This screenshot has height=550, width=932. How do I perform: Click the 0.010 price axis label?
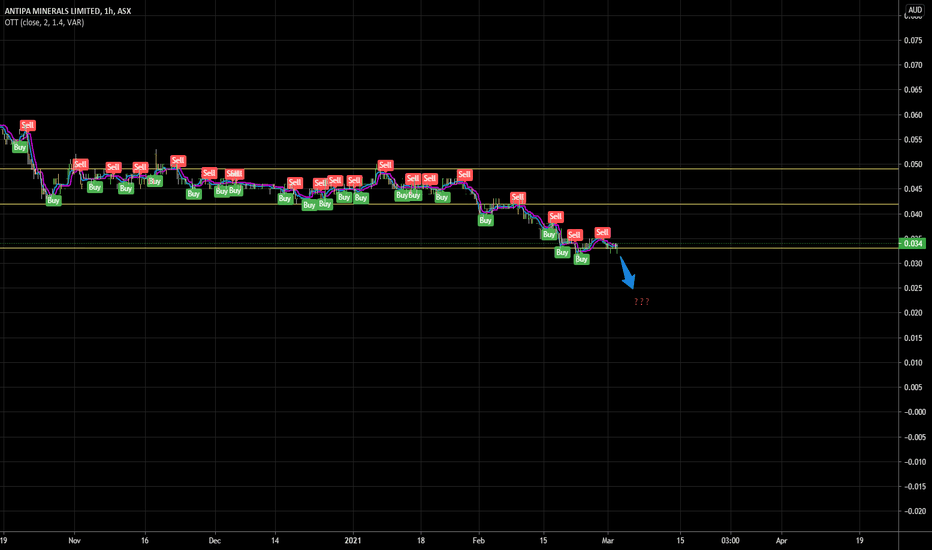tap(913, 363)
